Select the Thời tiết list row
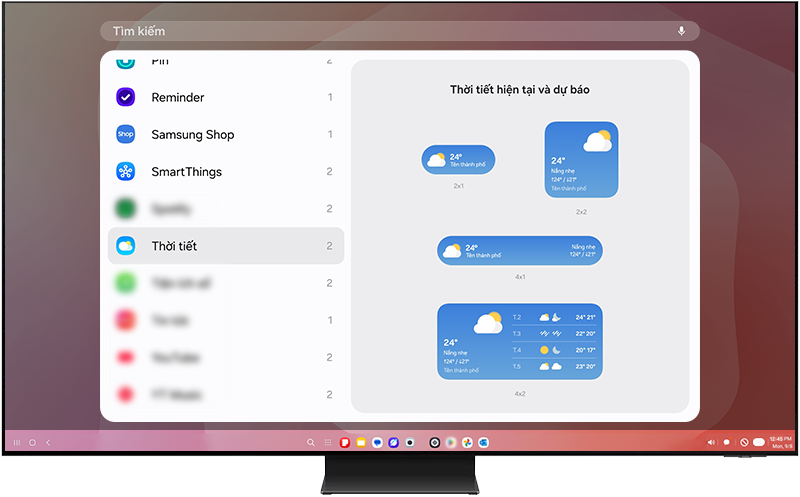 (226, 246)
